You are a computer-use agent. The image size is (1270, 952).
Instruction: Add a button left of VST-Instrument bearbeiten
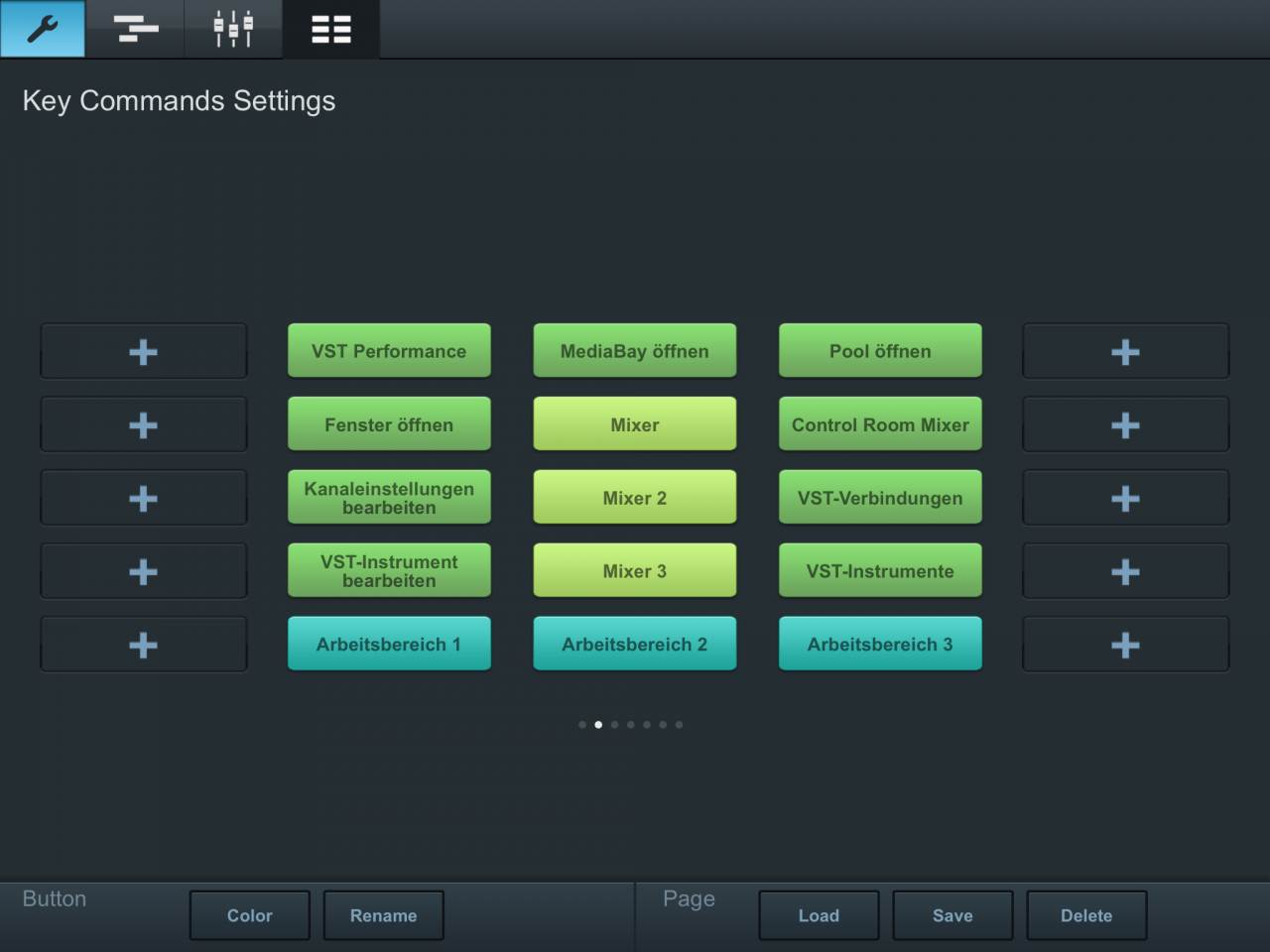[143, 571]
